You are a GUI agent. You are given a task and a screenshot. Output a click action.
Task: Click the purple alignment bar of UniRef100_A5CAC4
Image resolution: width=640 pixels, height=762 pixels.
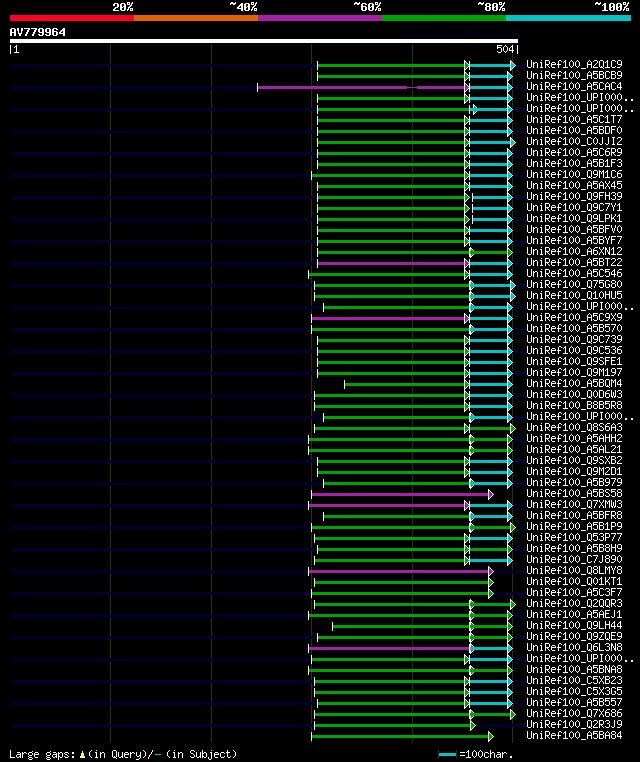click(362, 87)
